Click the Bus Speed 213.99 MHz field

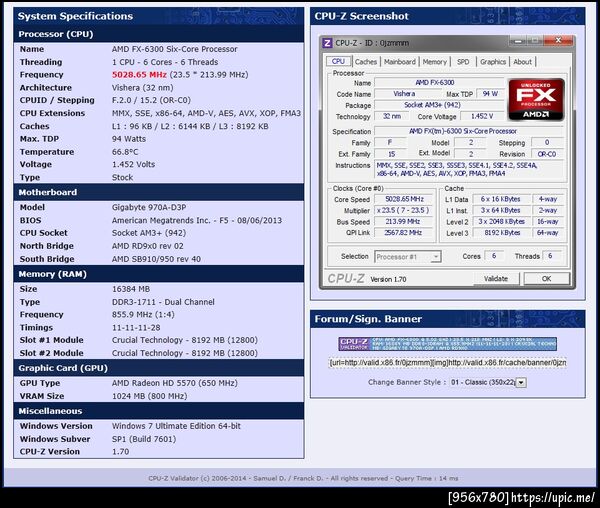(404, 221)
